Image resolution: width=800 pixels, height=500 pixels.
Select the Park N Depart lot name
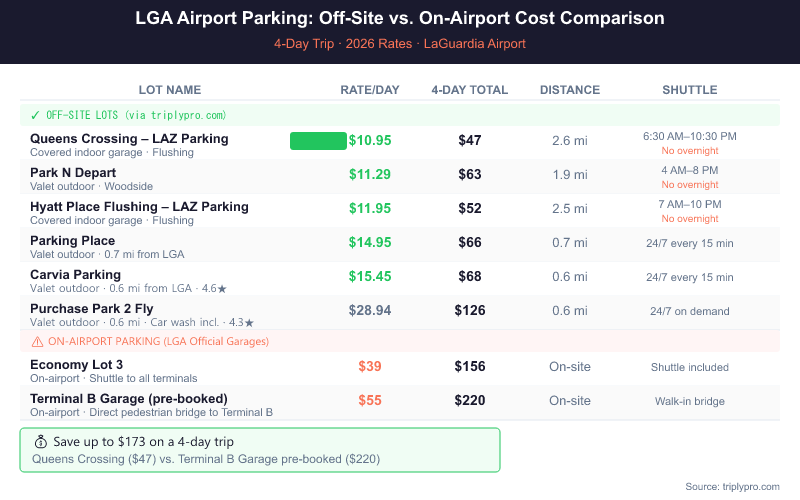coord(73,173)
